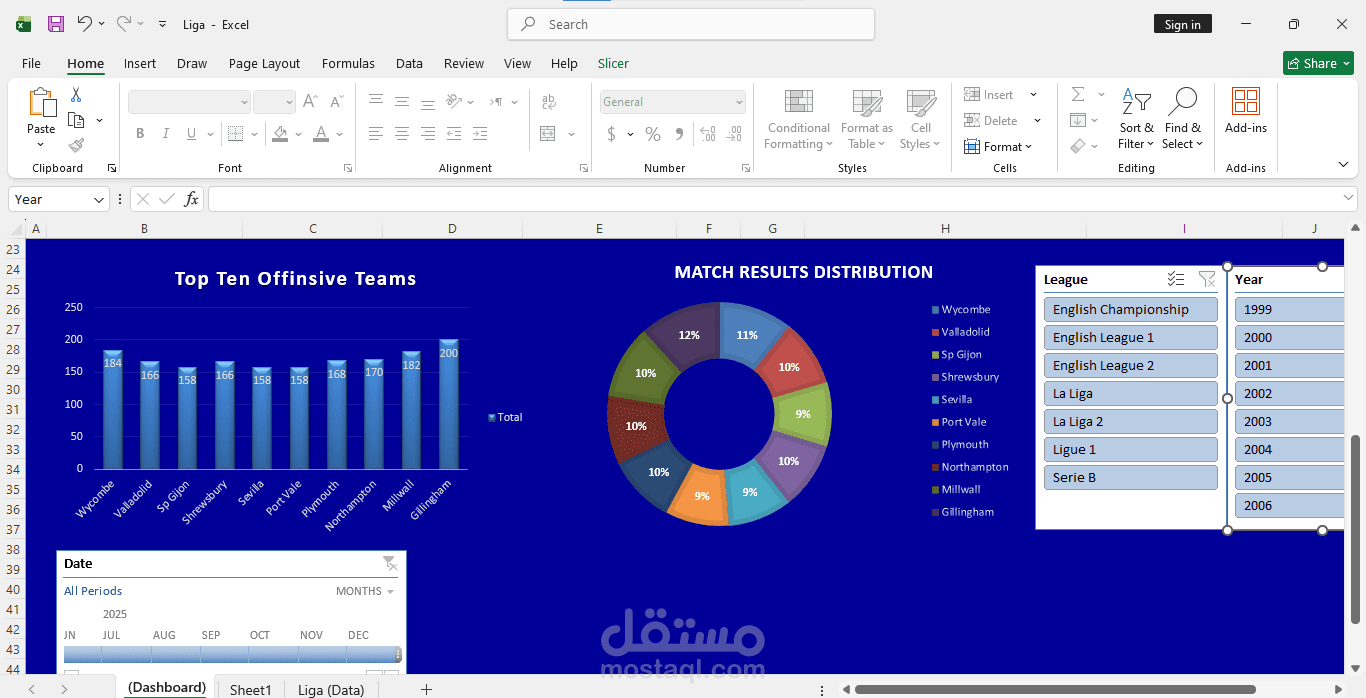Toggle Underline formatting
This screenshot has height=698, width=1366.
pos(192,134)
